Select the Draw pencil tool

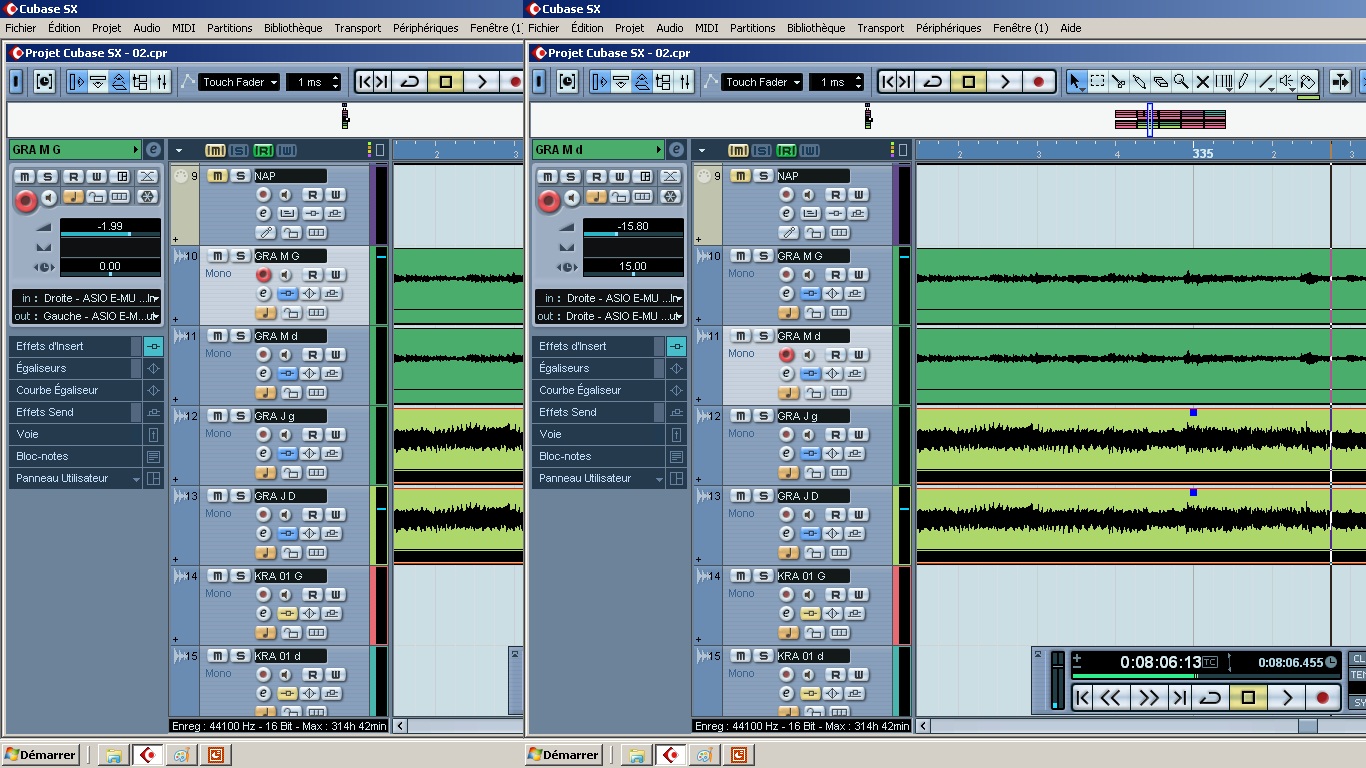pyautogui.click(x=1244, y=82)
